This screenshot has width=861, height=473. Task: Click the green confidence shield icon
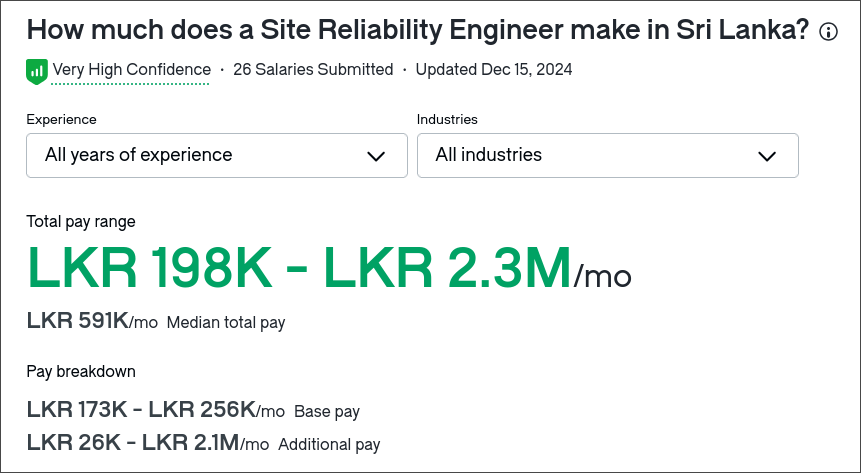[x=37, y=71]
